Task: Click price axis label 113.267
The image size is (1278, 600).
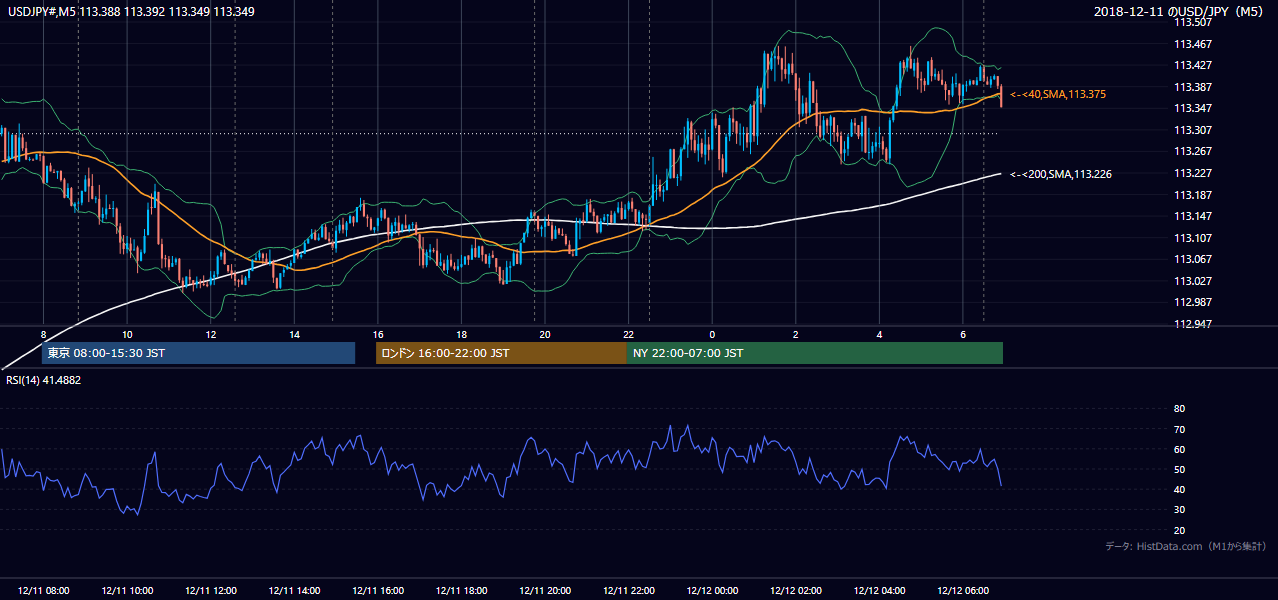Action: (1193, 152)
